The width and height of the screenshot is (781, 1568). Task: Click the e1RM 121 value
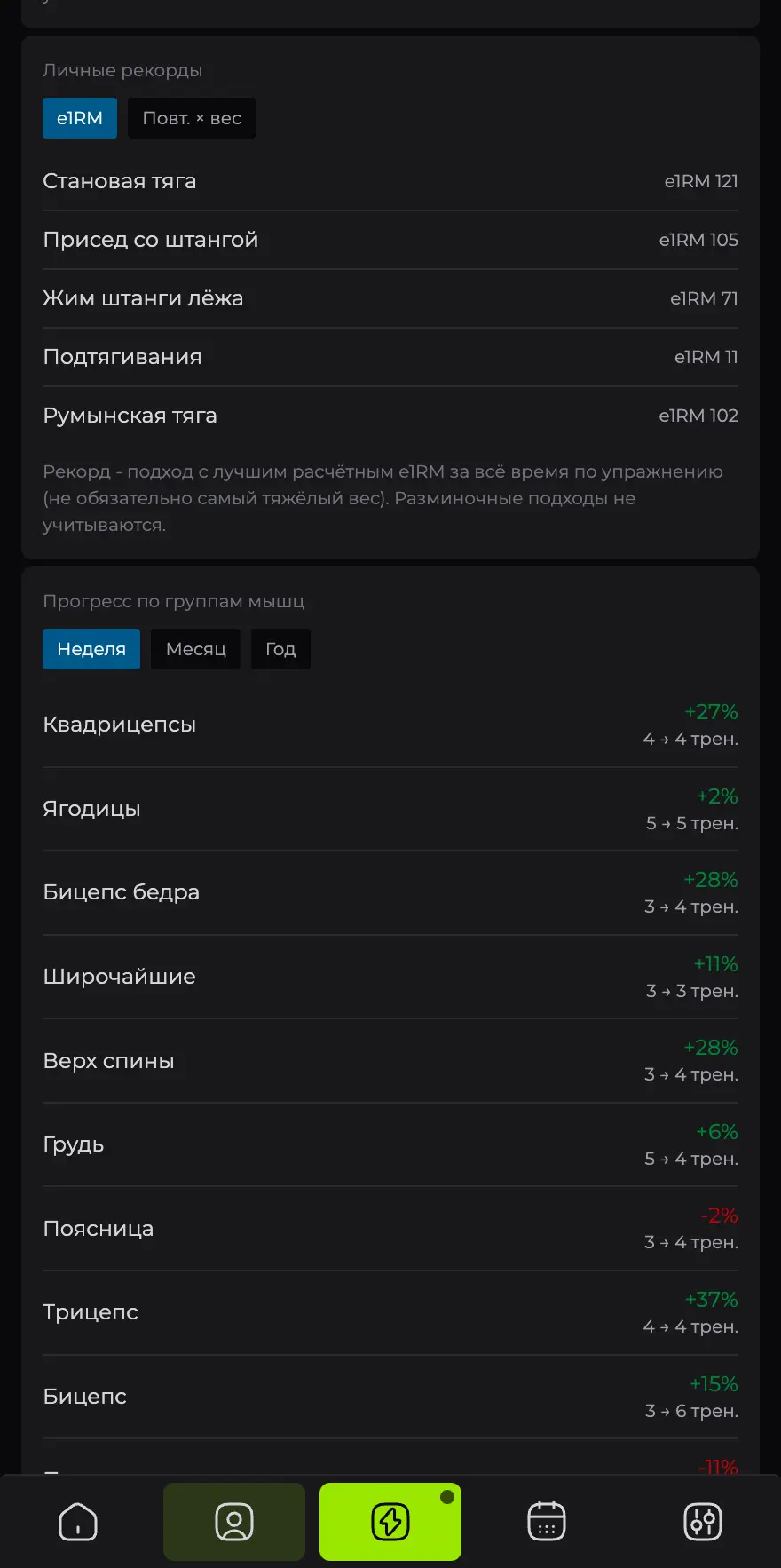[x=701, y=181]
